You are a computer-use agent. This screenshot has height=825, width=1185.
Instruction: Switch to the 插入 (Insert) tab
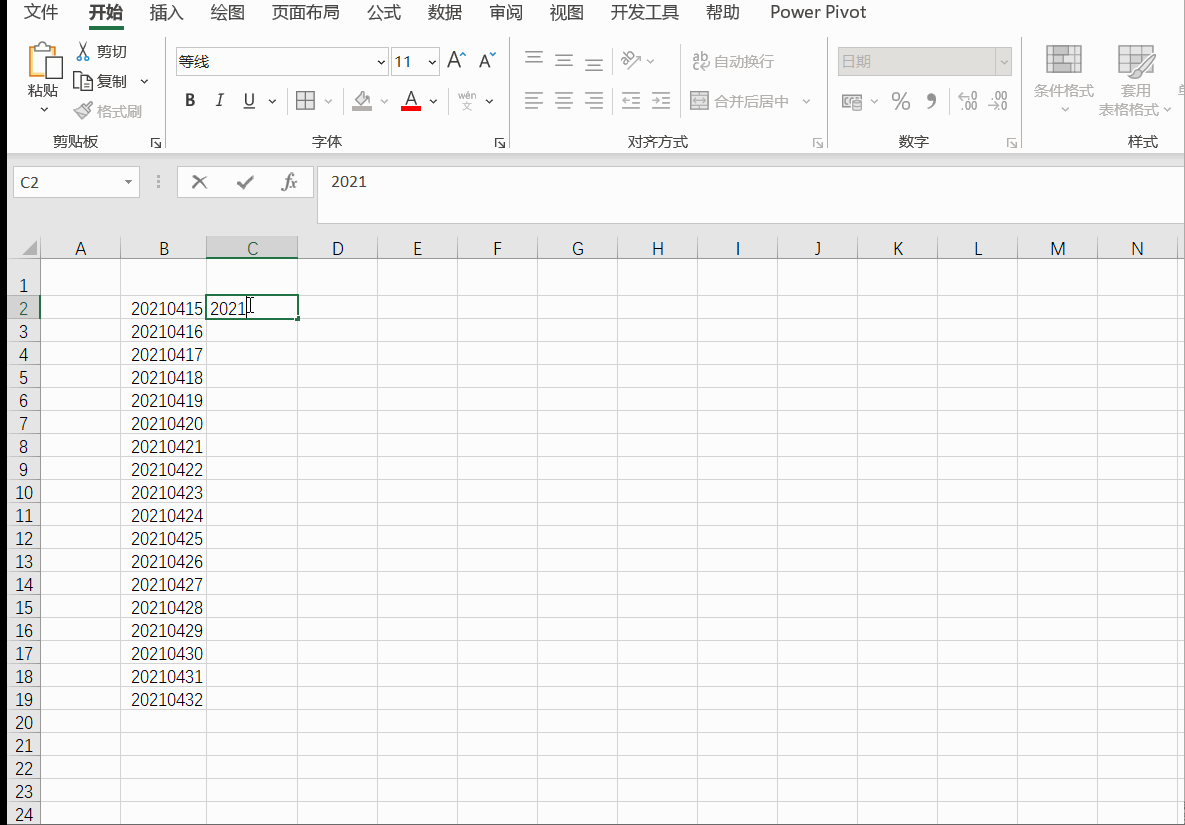coord(166,13)
